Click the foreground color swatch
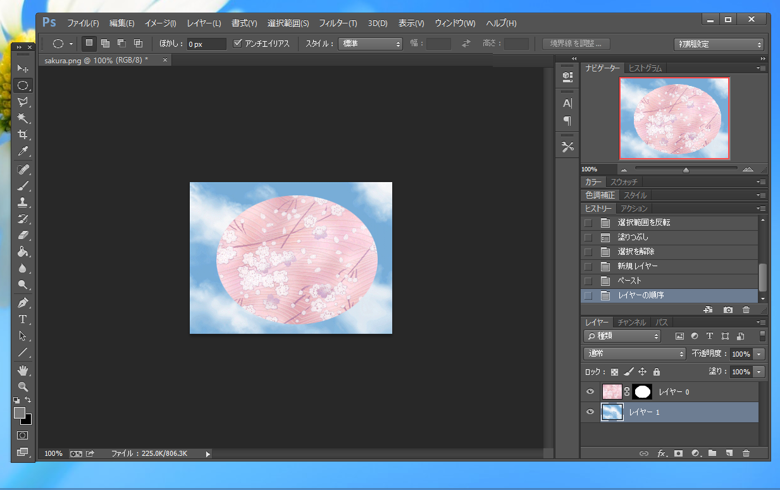This screenshot has height=490, width=780. click(x=19, y=413)
